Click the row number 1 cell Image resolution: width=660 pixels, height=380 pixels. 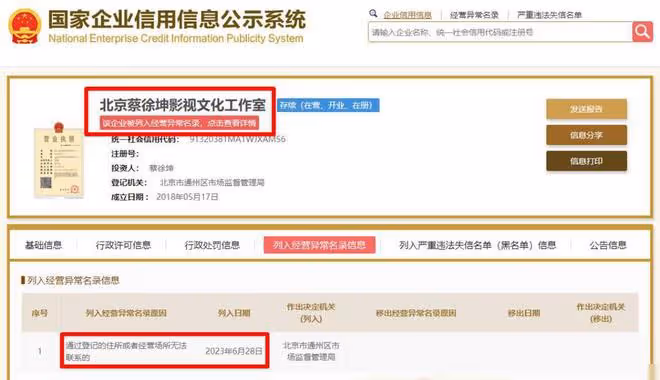coord(40,351)
